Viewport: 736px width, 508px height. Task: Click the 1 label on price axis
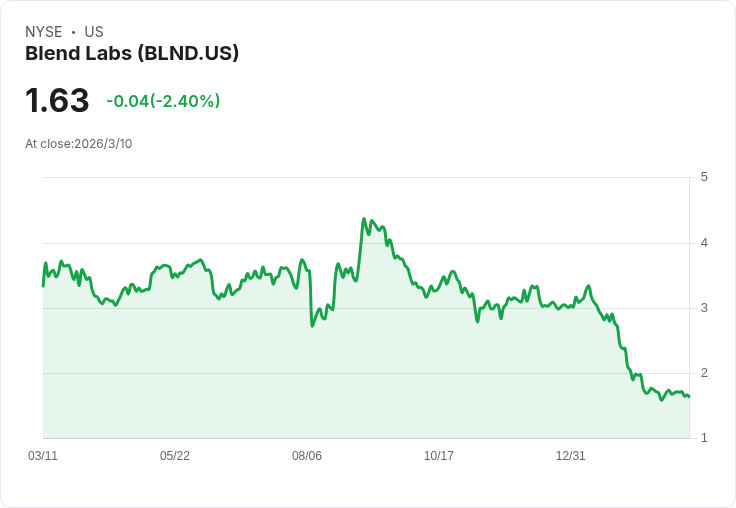(x=704, y=437)
